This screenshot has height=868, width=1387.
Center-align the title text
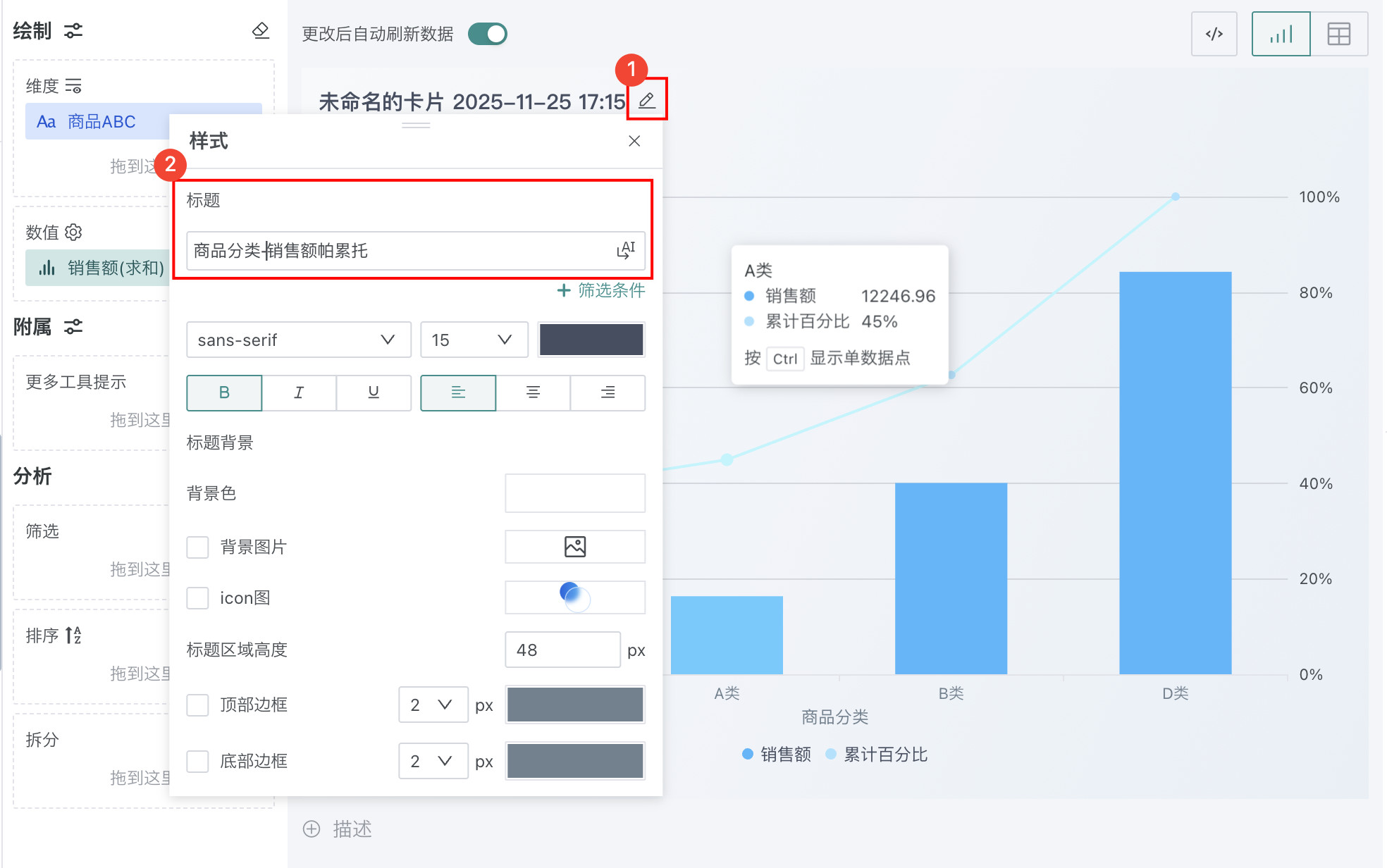533,392
